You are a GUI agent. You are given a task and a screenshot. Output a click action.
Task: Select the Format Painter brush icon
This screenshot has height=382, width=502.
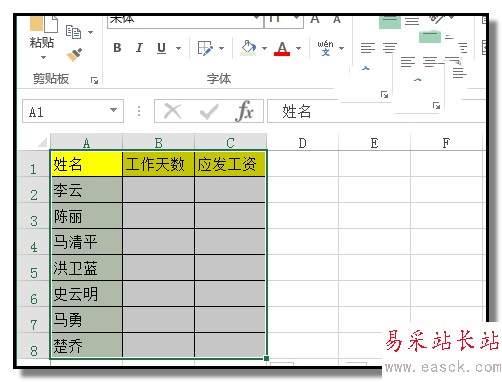click(x=74, y=55)
